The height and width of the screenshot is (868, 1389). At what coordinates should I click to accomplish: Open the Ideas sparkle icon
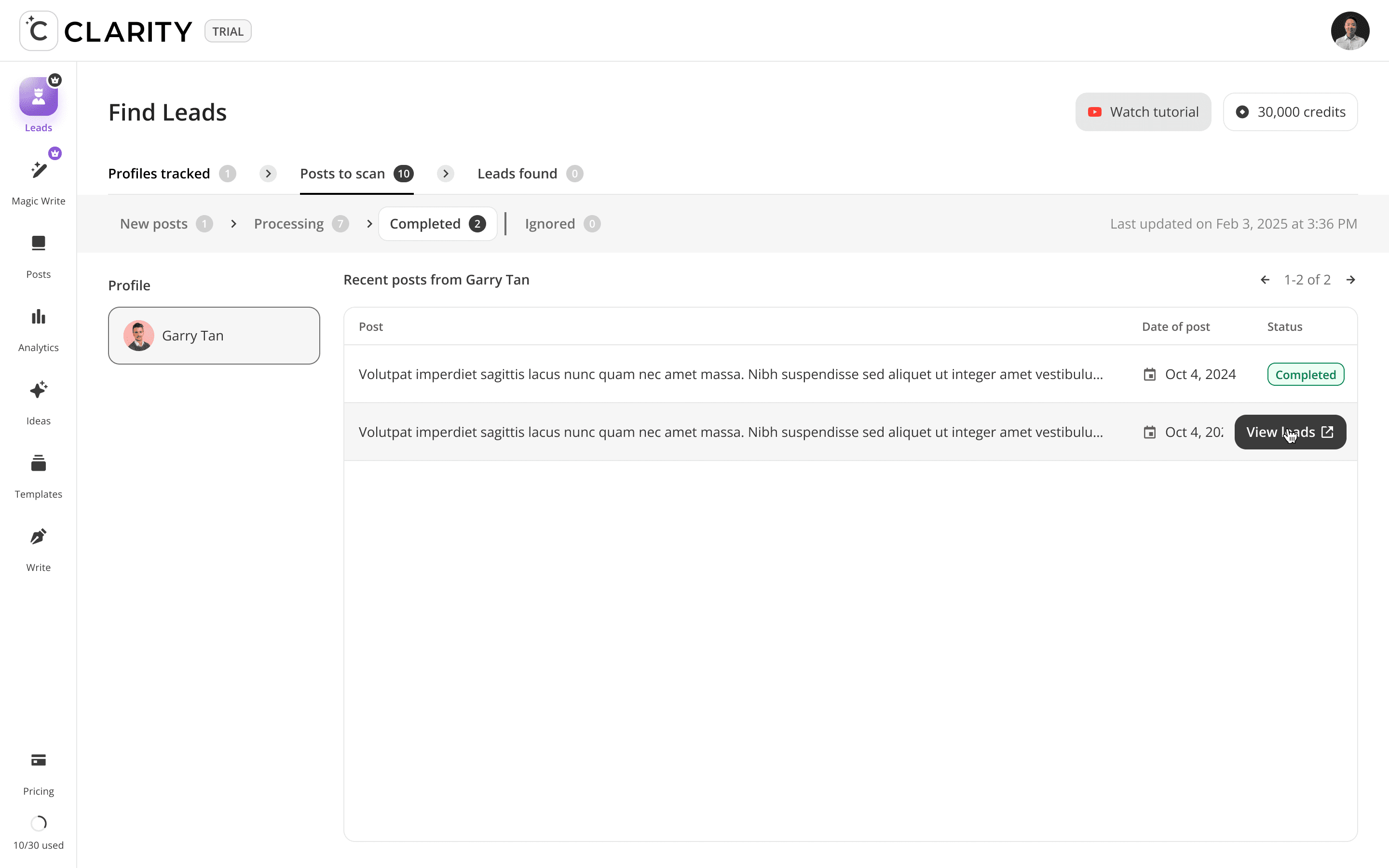(39, 391)
